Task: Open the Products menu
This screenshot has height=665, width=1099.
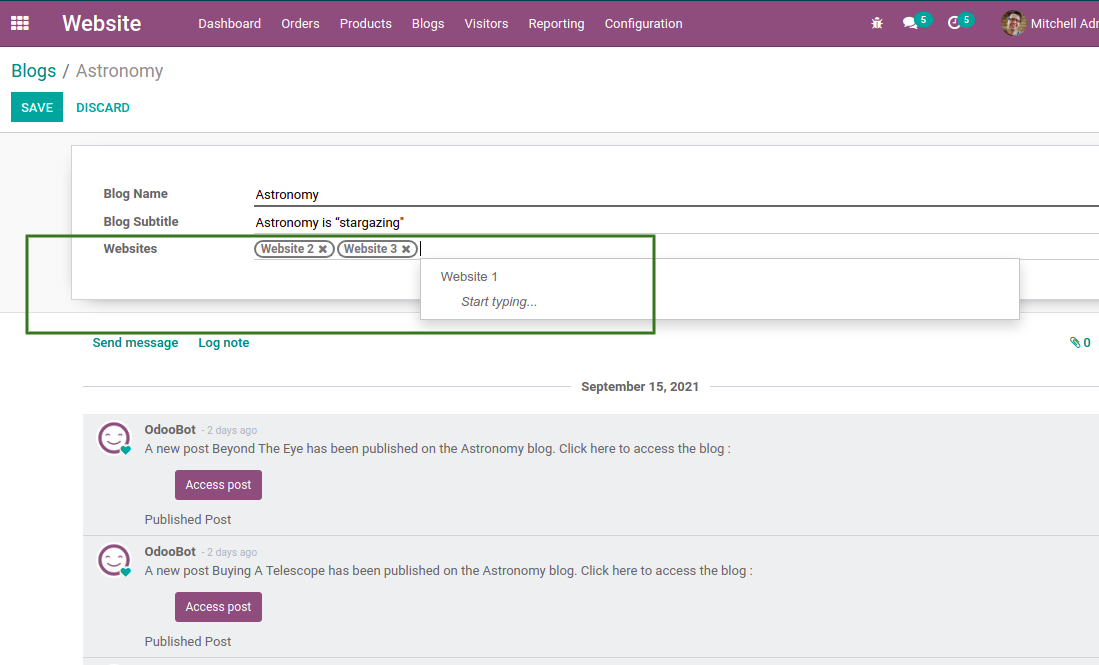Action: coord(365,23)
